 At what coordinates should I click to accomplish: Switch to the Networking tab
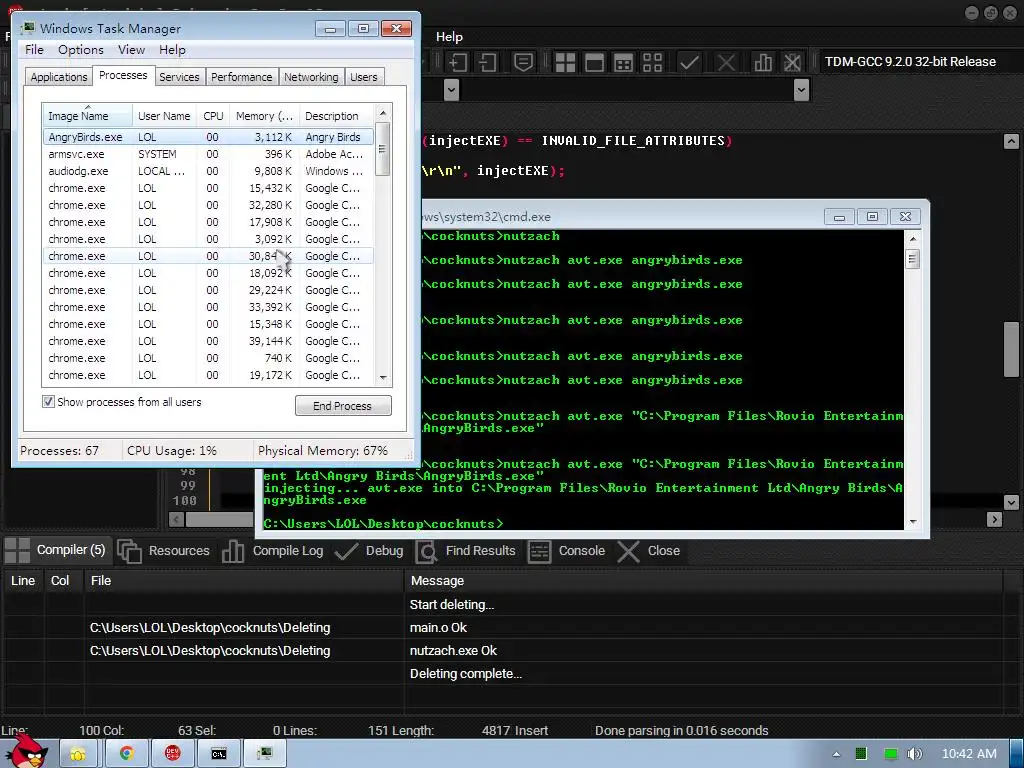311,77
